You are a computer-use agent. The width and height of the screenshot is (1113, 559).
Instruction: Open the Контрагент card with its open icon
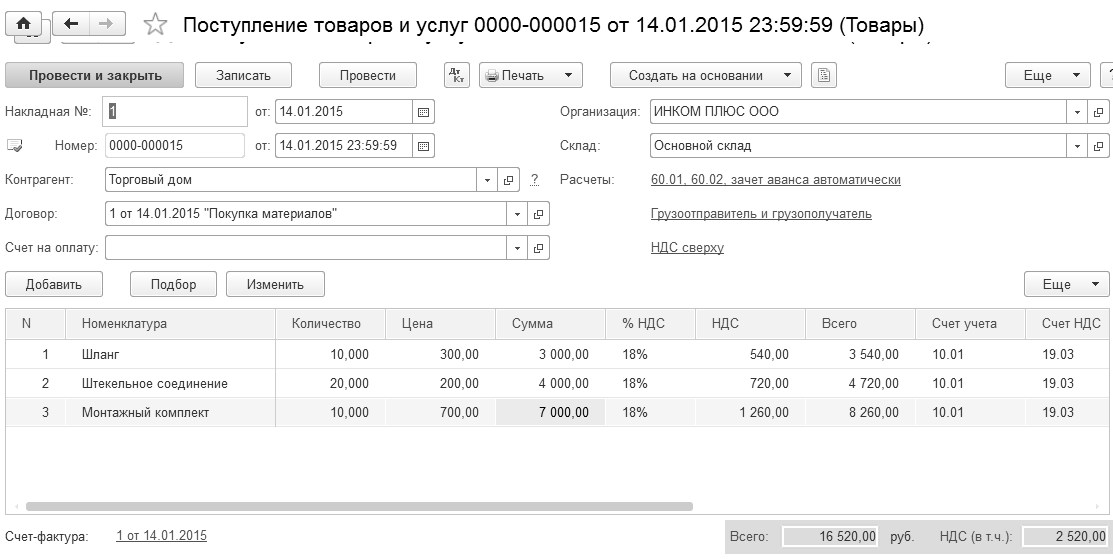[x=508, y=180]
